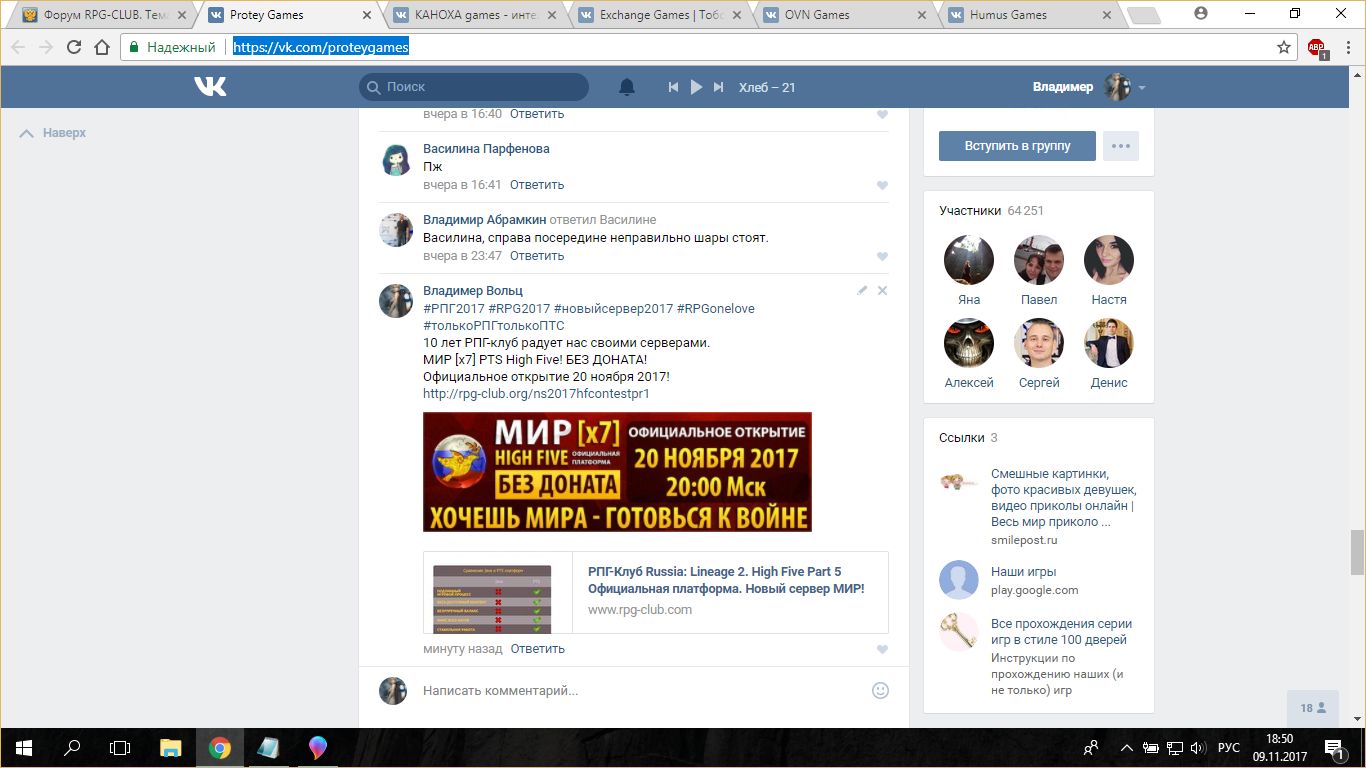Open the Смешные картинки smilepost link
The image size is (1366, 768).
(x=1064, y=498)
